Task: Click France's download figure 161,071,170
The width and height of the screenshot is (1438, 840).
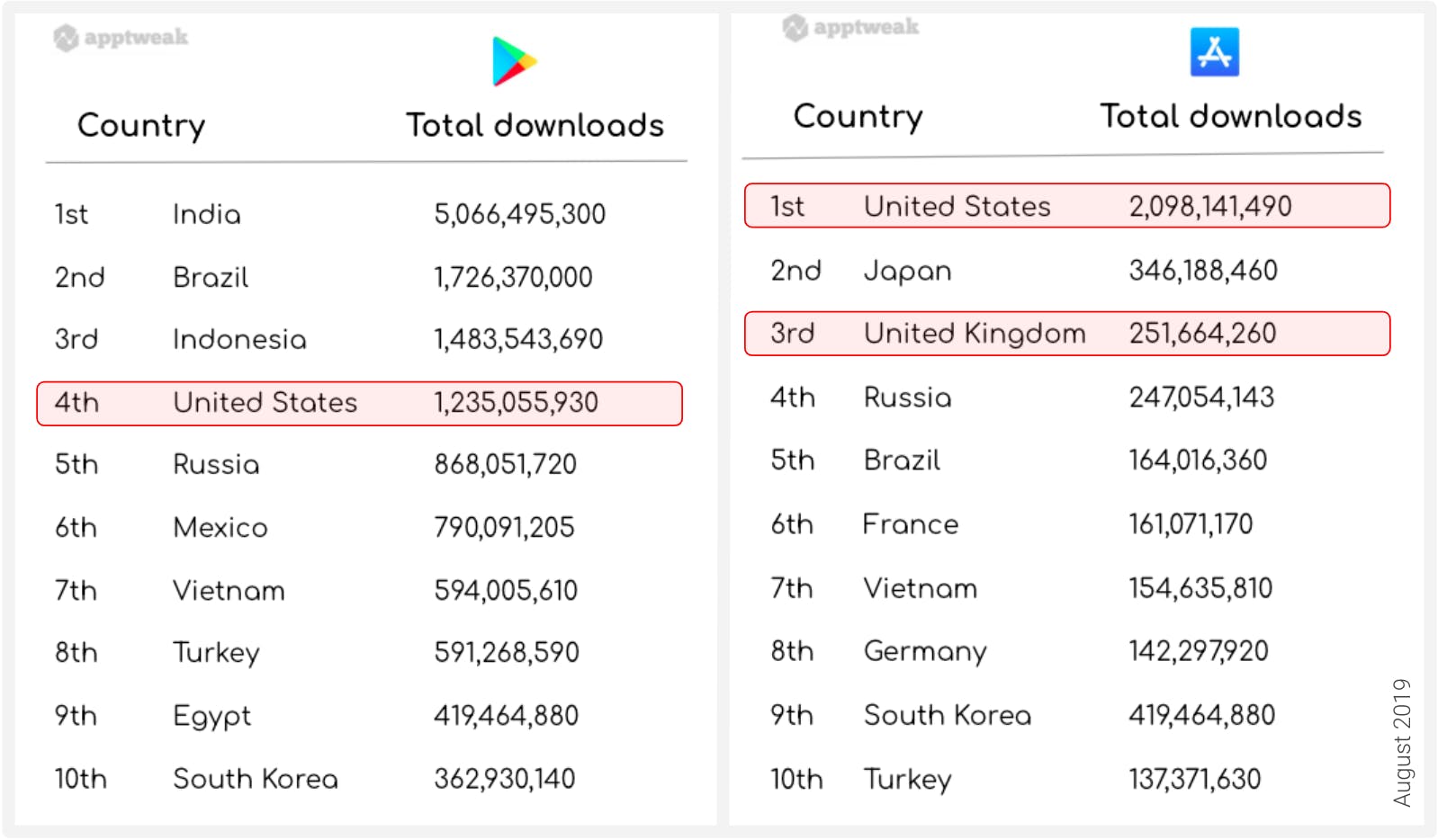Action: tap(1191, 524)
